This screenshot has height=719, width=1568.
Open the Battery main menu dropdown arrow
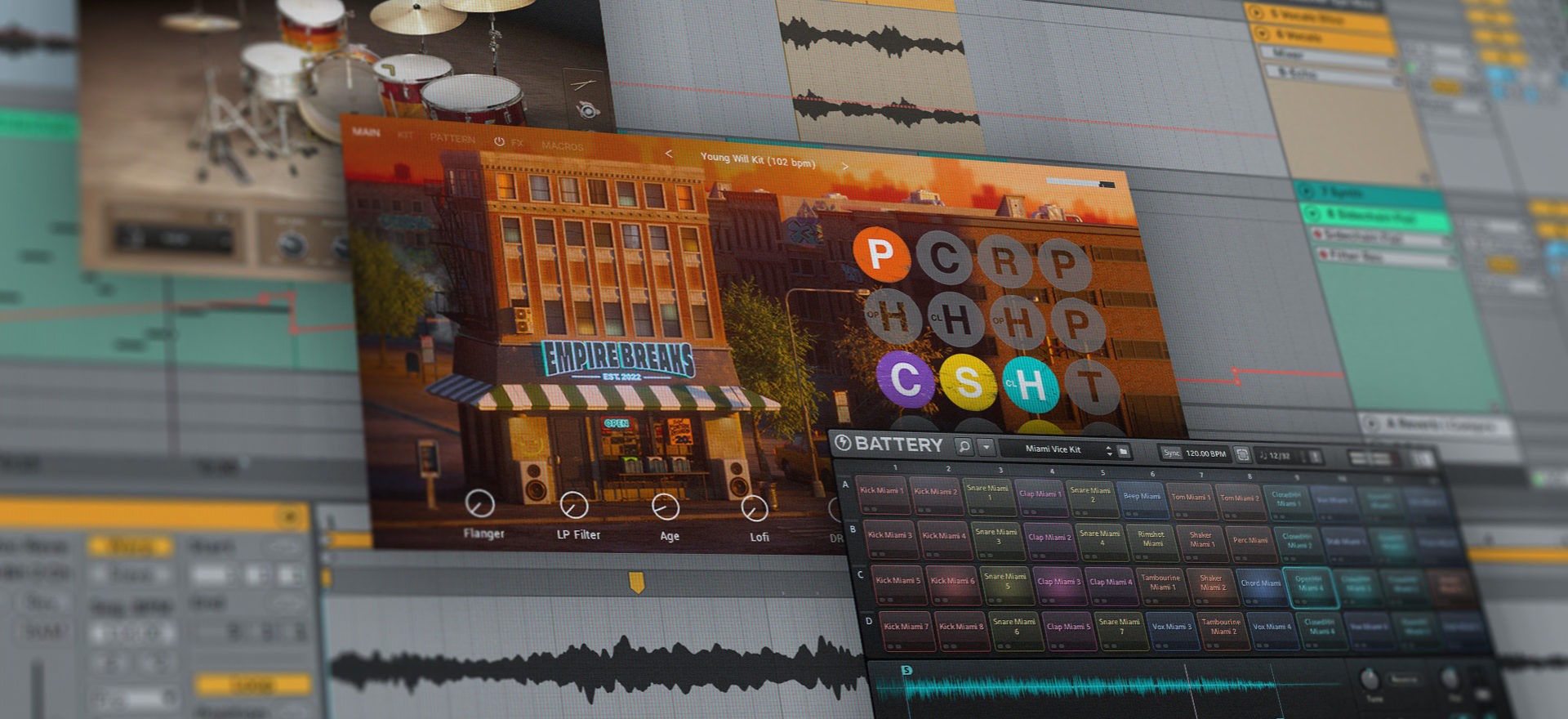coord(986,447)
